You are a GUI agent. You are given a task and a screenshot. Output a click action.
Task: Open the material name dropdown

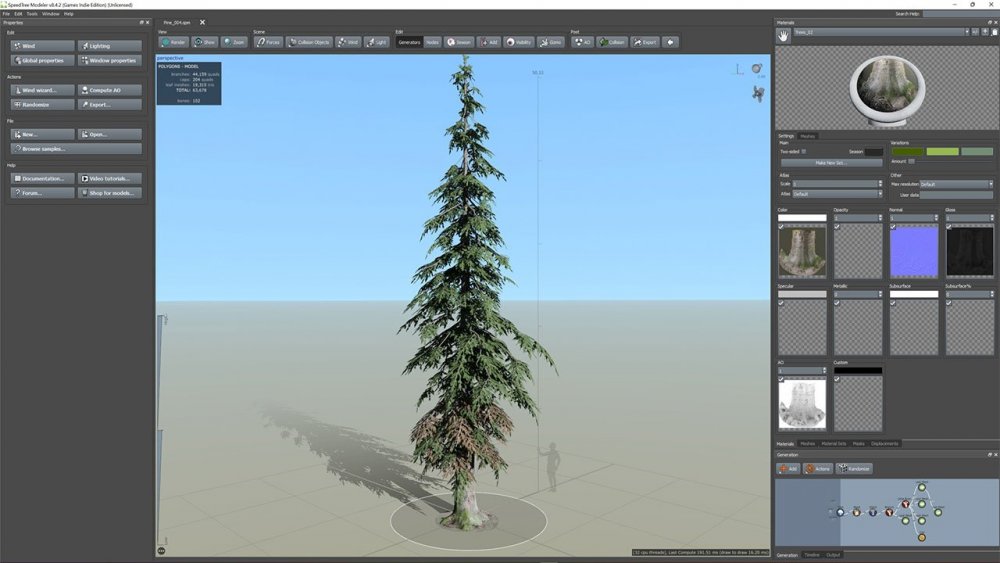[x=881, y=32]
